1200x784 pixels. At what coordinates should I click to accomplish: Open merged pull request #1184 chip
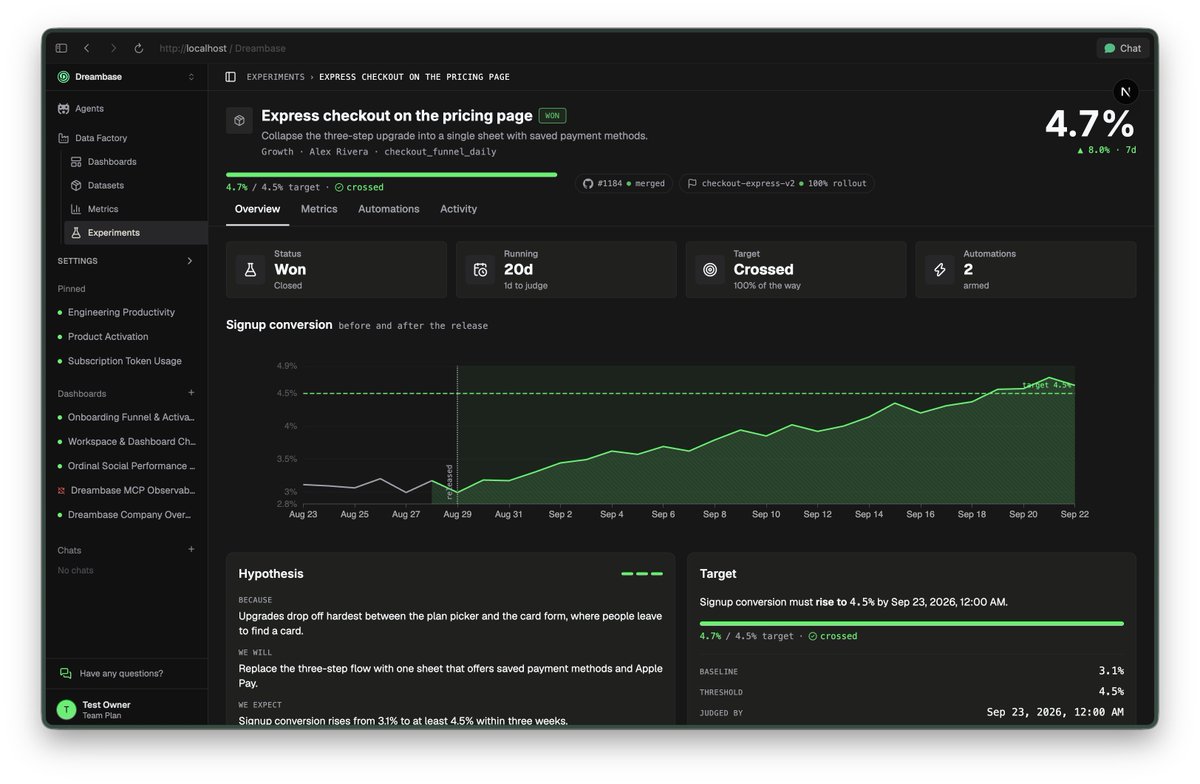(x=623, y=184)
